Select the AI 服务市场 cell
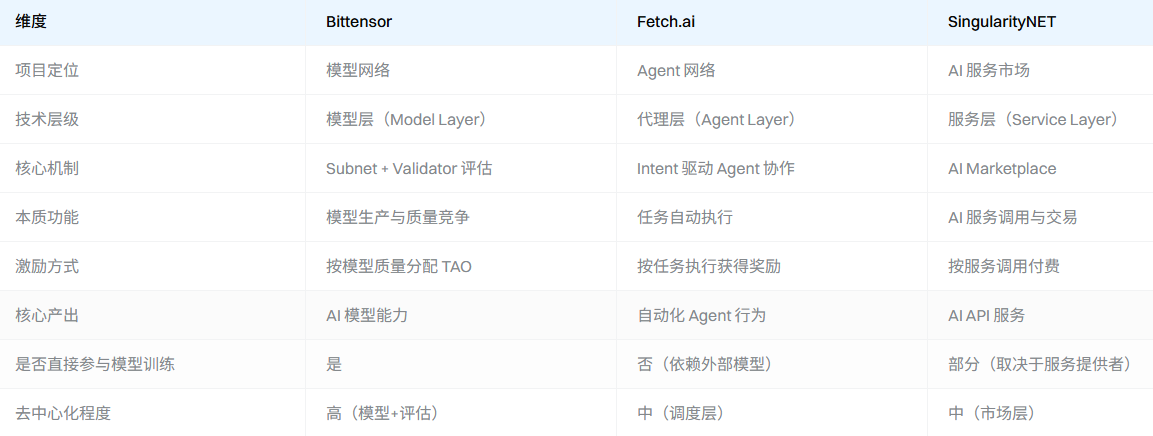1153x436 pixels. [x=989, y=70]
